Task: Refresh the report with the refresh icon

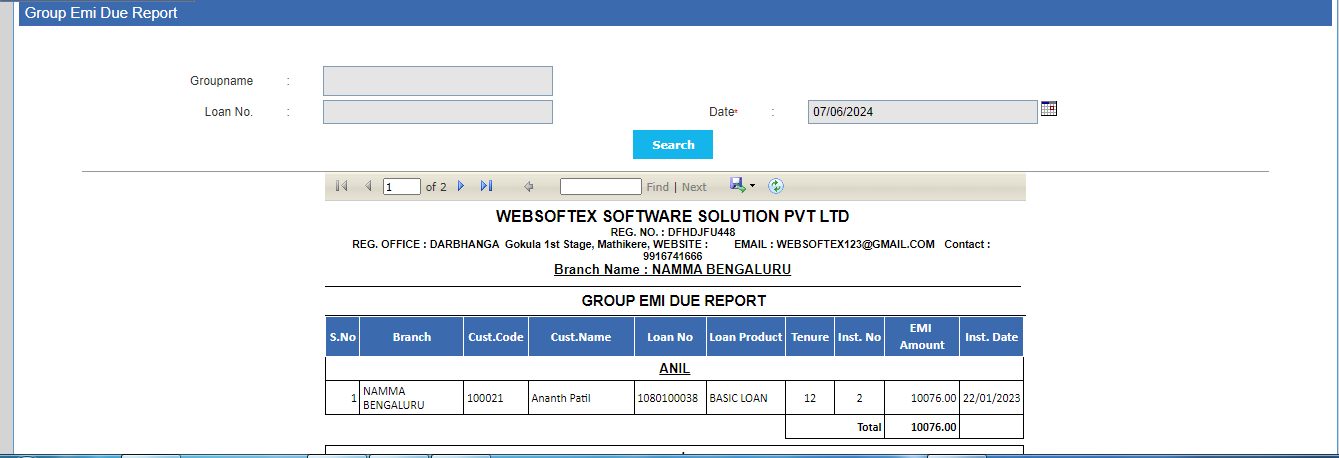Action: [775, 186]
